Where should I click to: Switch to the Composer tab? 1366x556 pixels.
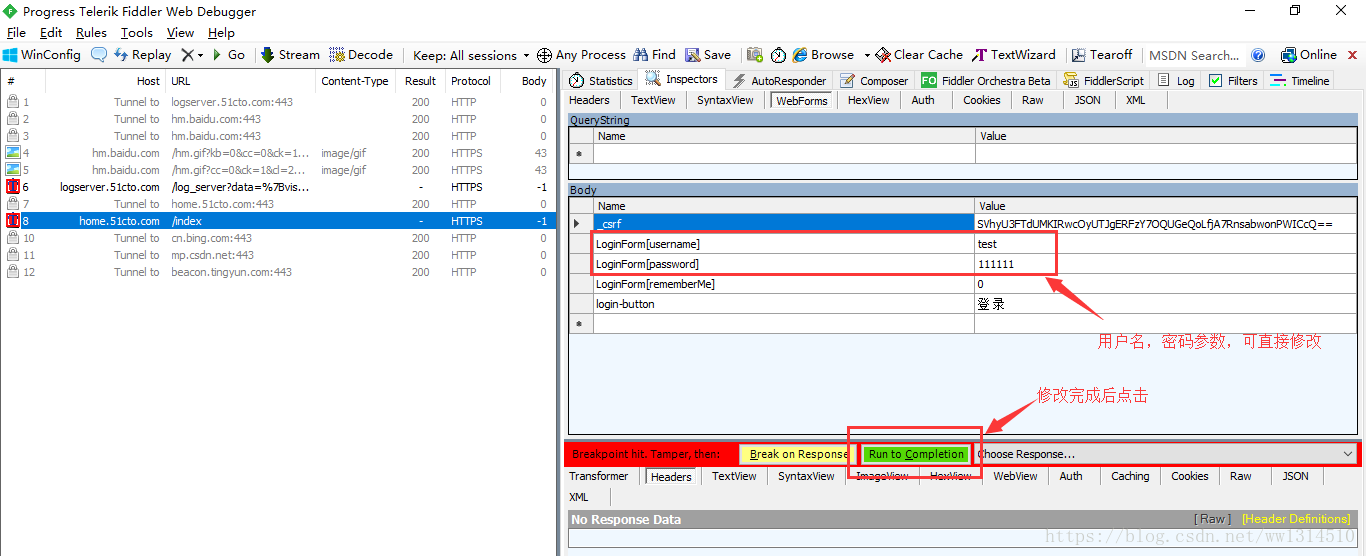pyautogui.click(x=874, y=81)
